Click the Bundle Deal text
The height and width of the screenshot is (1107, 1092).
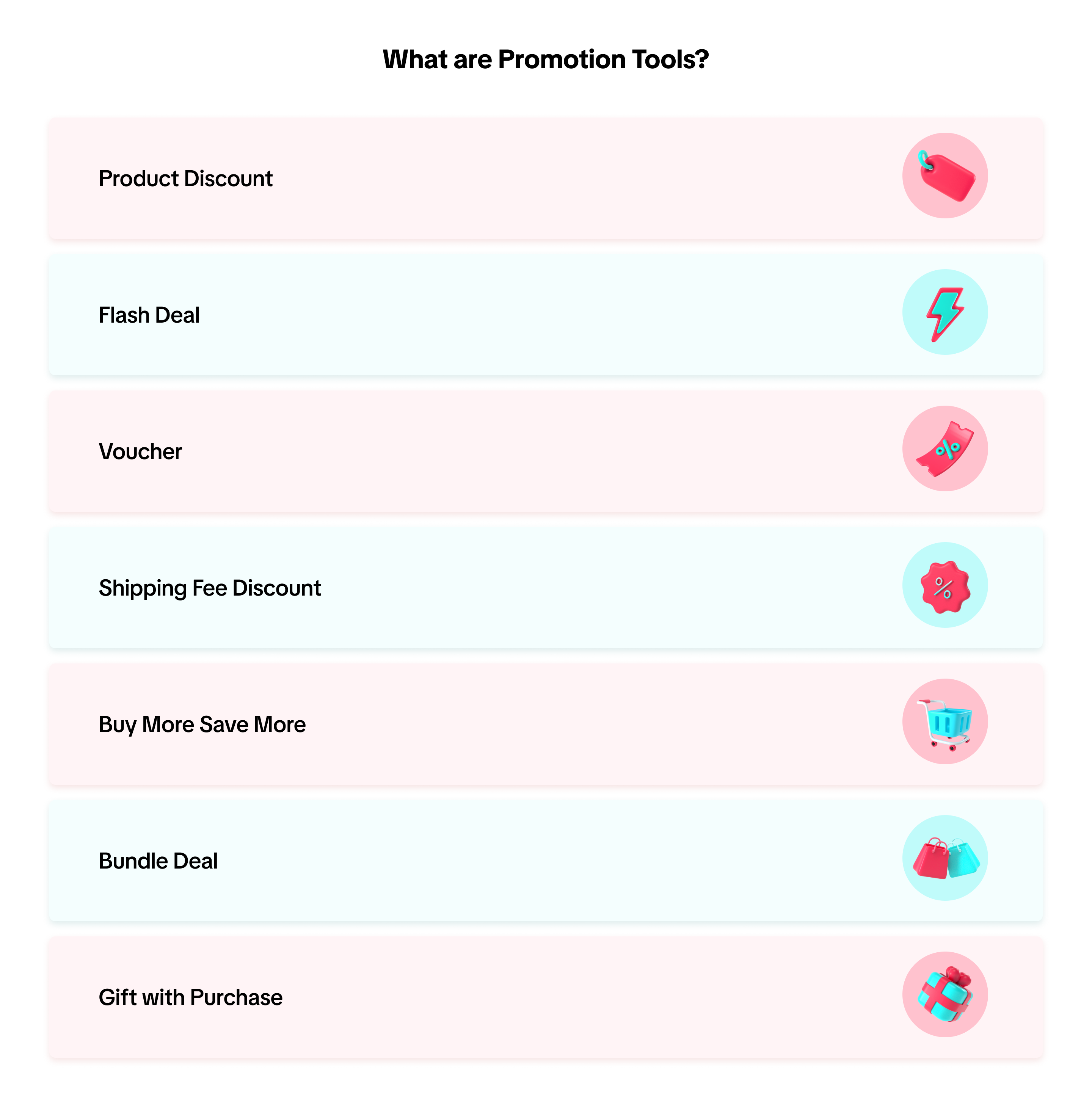pos(158,861)
